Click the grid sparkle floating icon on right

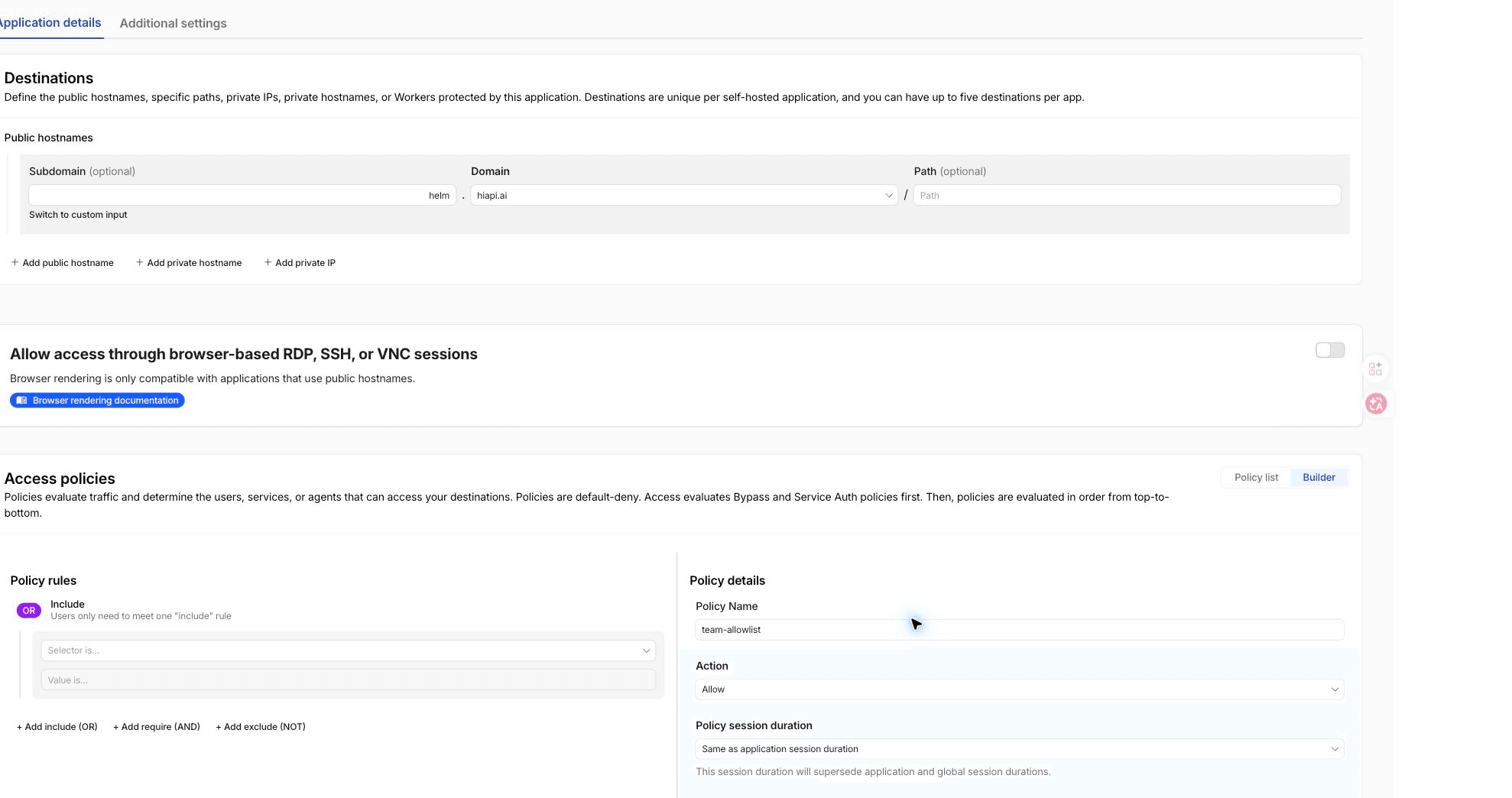tap(1375, 369)
